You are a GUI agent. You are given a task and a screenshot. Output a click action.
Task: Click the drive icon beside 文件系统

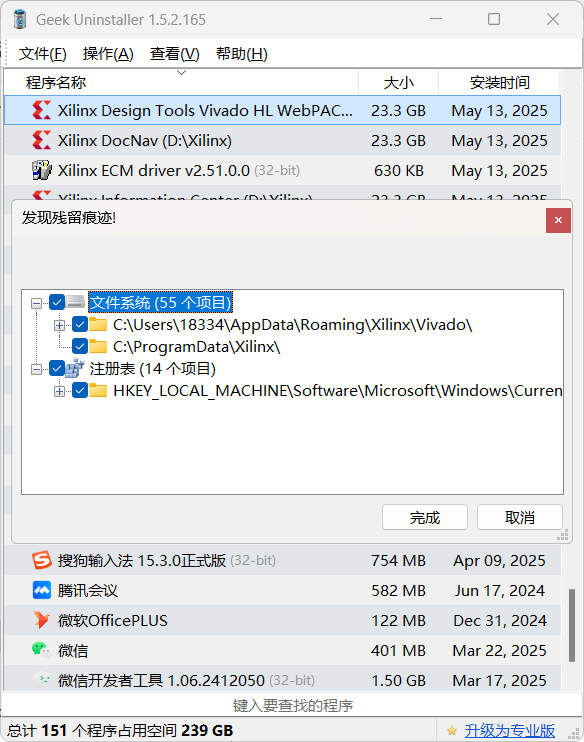coord(76,302)
